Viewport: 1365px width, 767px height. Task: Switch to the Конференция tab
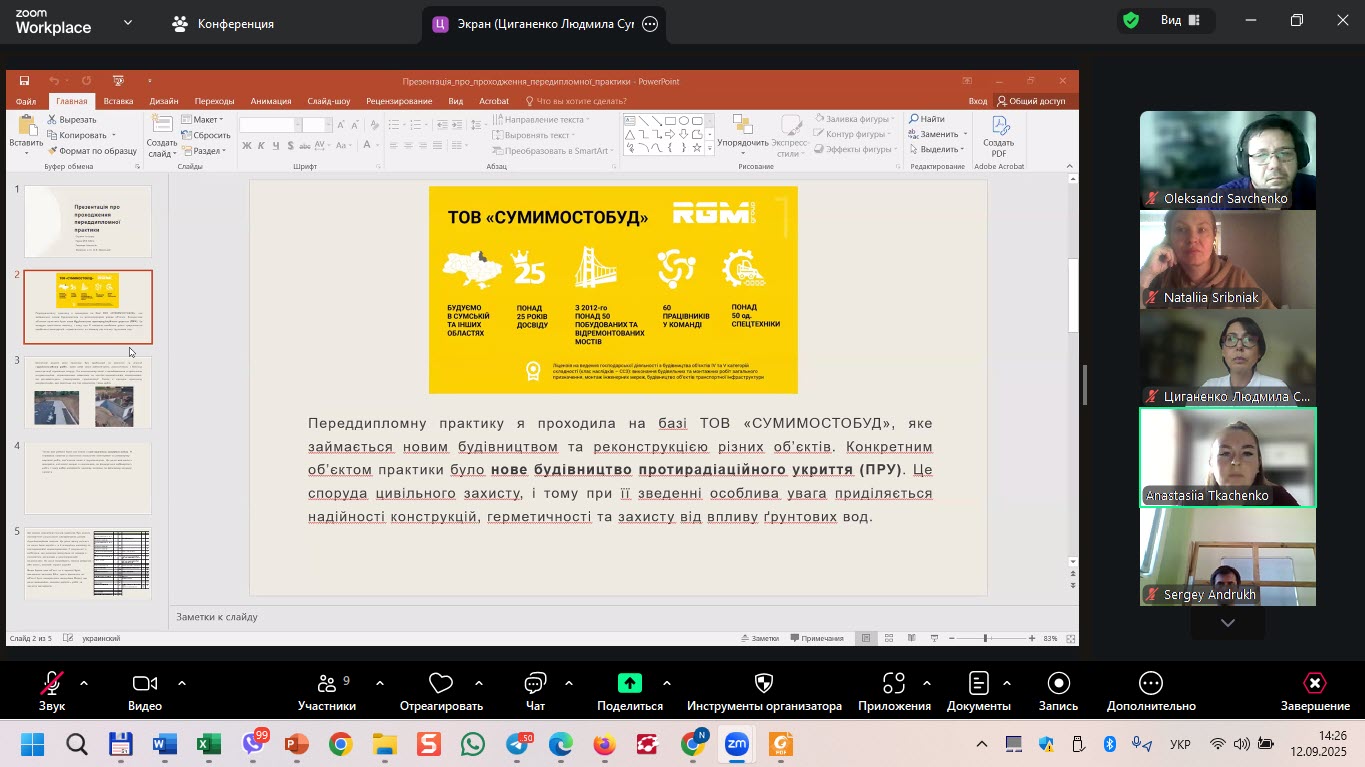click(222, 23)
